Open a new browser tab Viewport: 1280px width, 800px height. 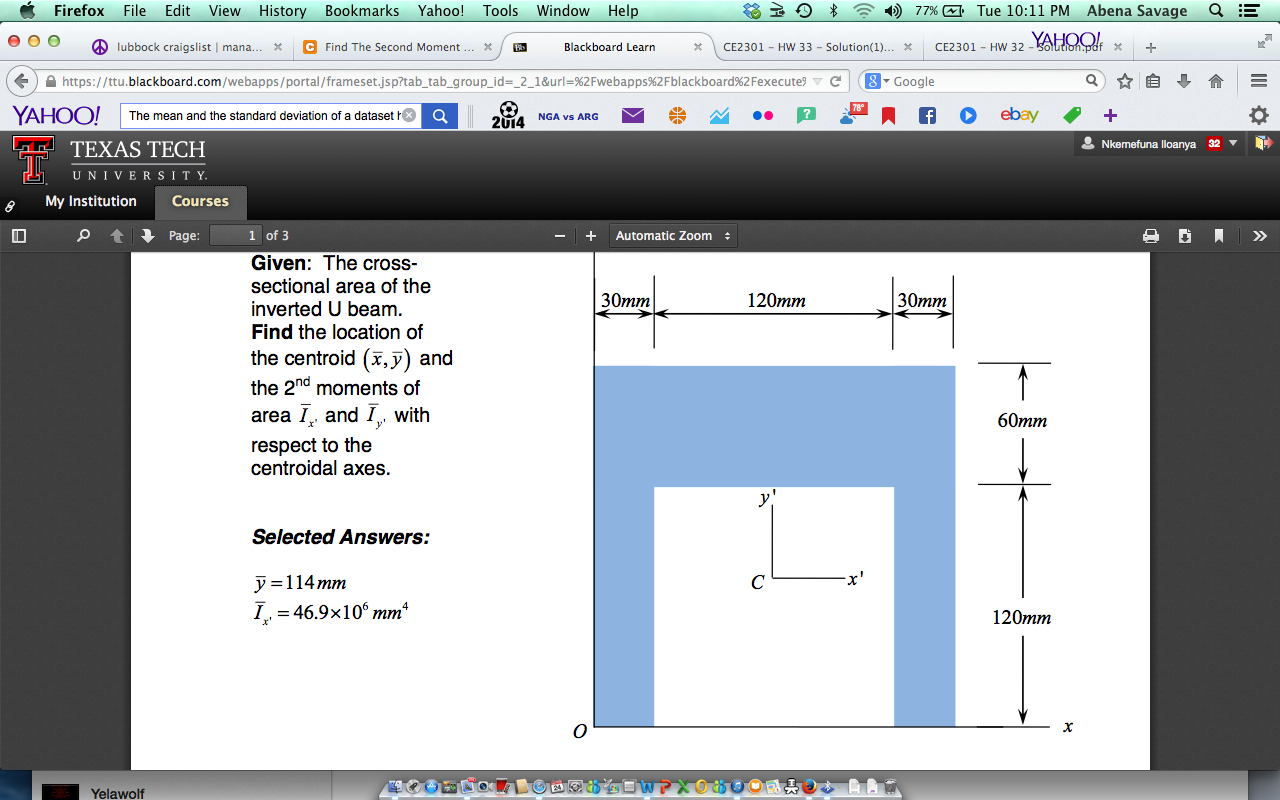tap(1151, 47)
